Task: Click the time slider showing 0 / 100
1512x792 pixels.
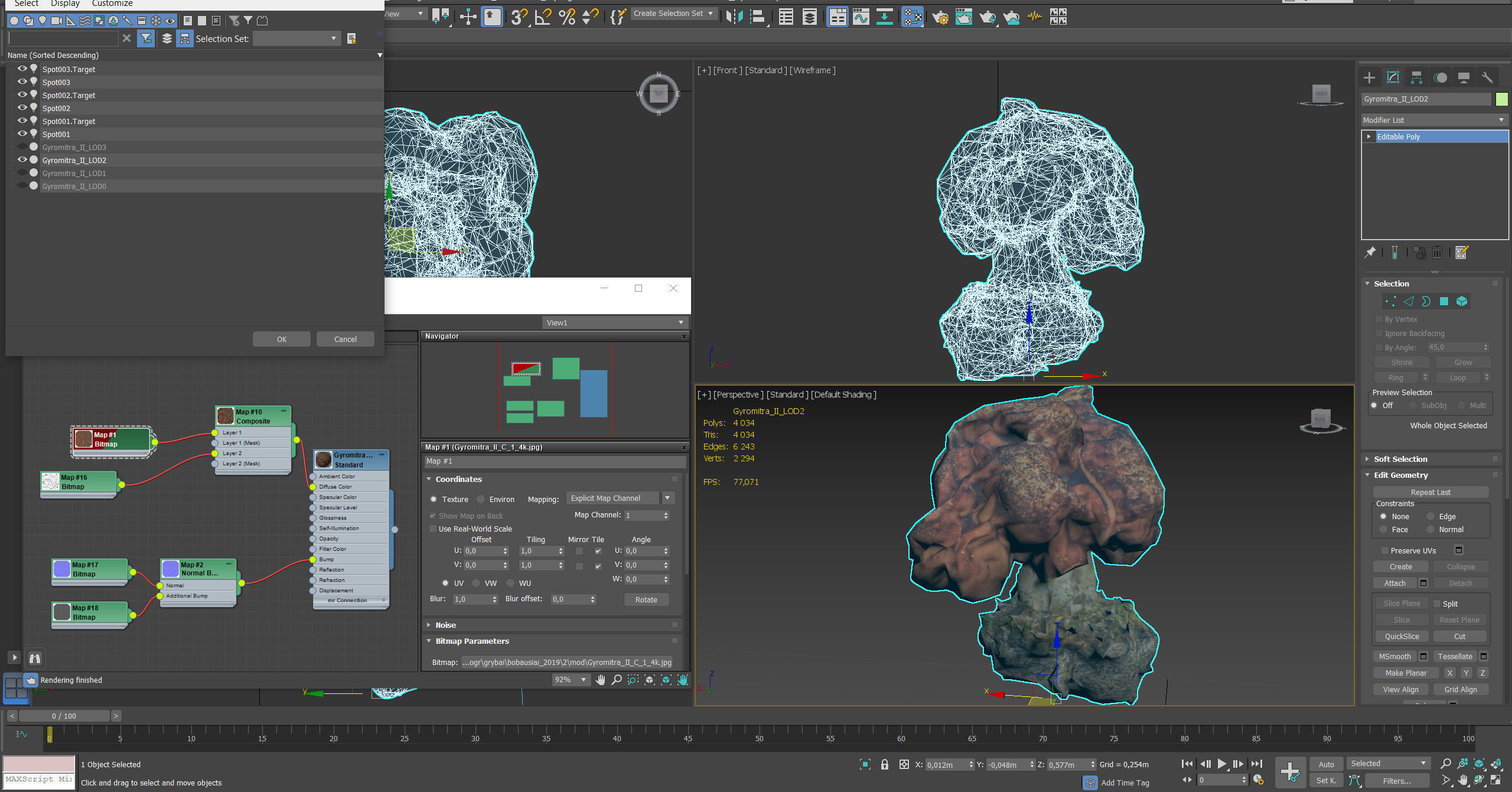Action: 64,716
